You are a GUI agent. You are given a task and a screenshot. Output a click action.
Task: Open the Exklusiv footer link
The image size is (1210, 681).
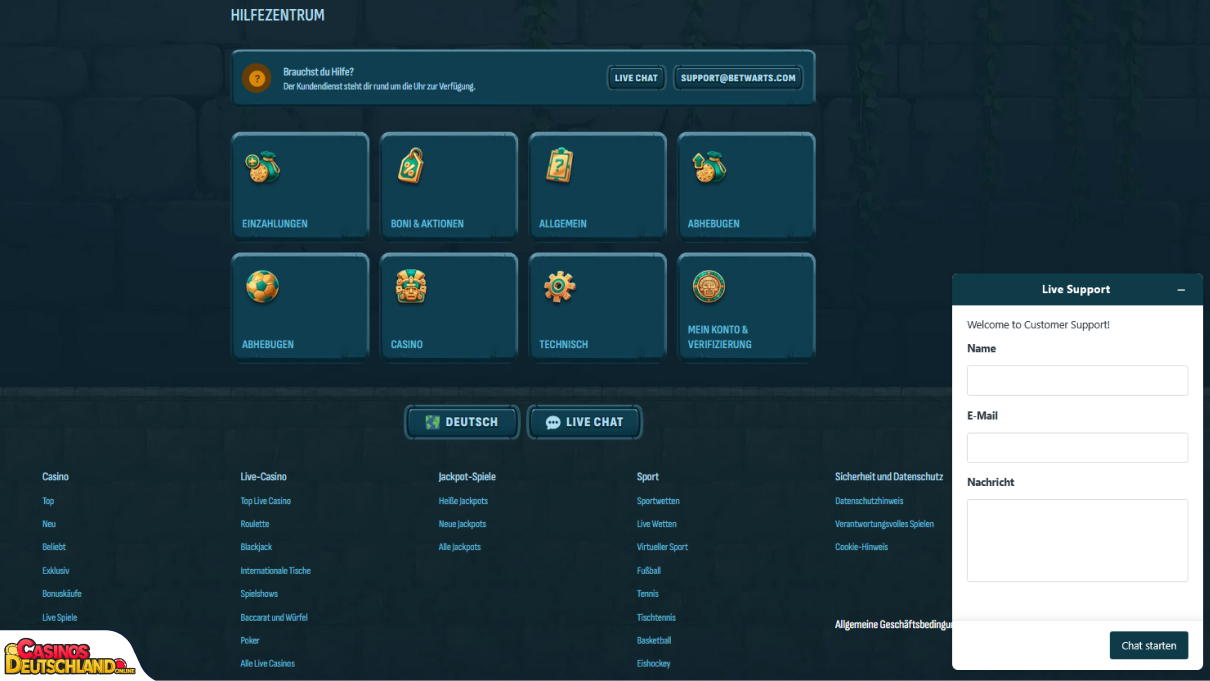[56, 571]
